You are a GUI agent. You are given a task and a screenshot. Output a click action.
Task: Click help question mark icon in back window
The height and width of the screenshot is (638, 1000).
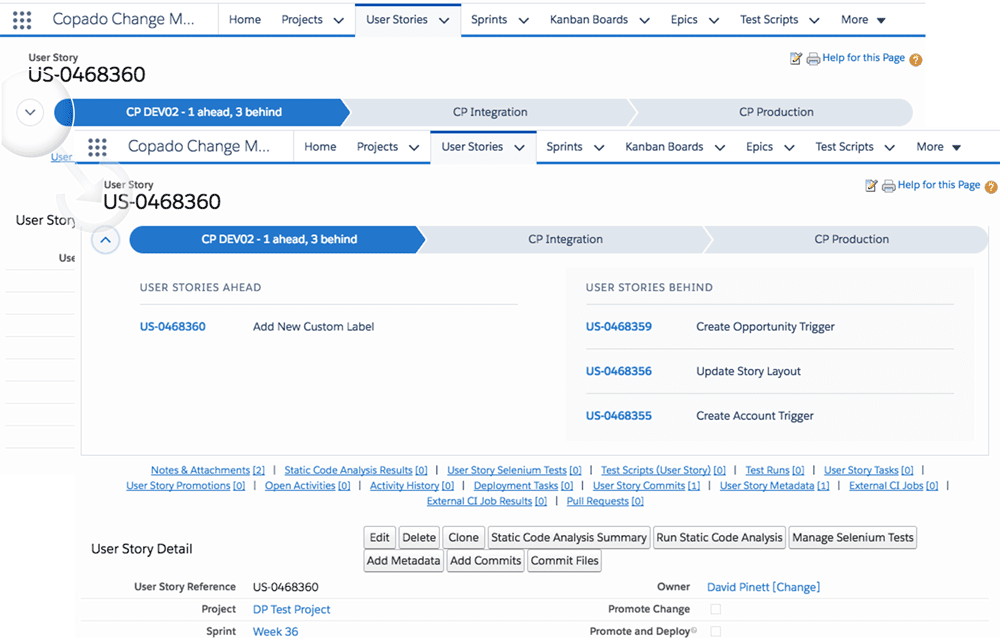(x=916, y=60)
